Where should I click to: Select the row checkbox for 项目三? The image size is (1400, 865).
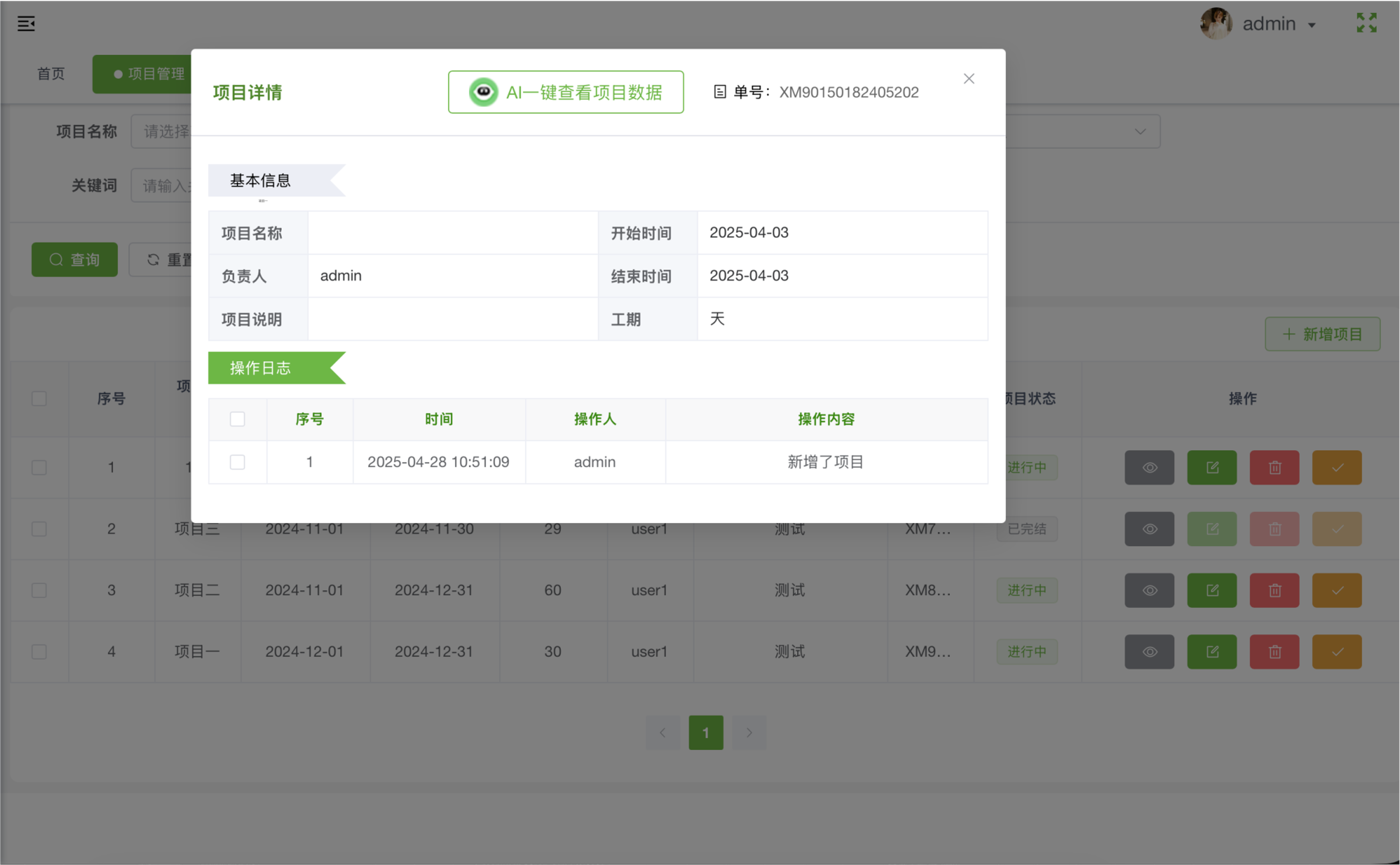[38, 529]
